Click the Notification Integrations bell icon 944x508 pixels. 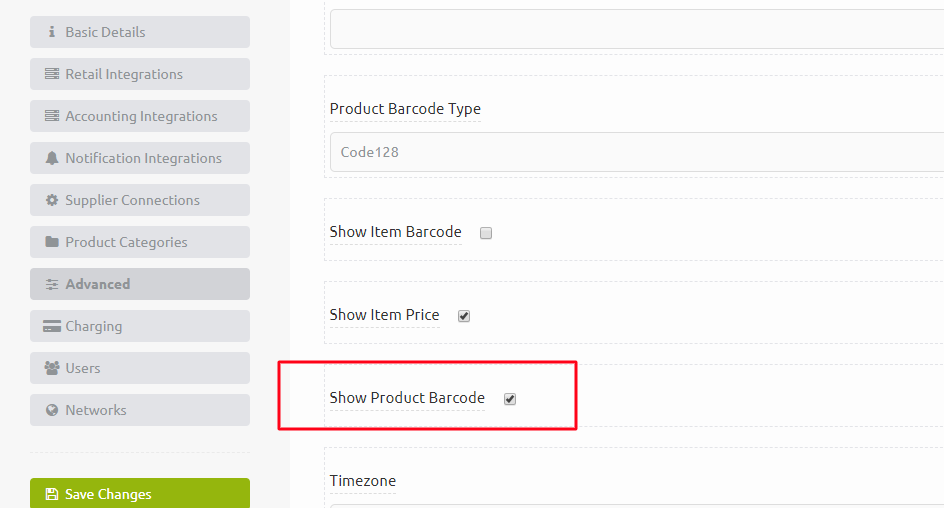(x=52, y=158)
